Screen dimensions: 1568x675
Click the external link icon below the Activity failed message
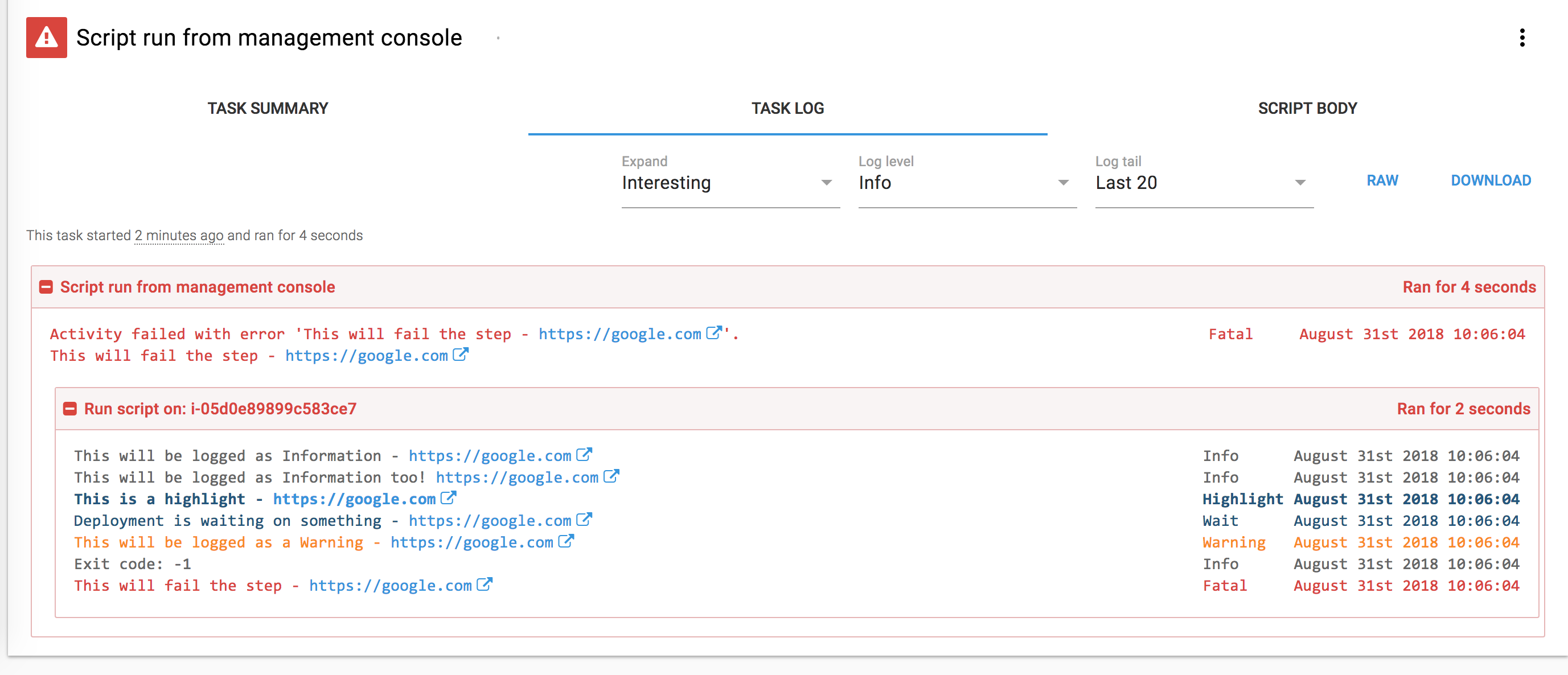coord(459,354)
